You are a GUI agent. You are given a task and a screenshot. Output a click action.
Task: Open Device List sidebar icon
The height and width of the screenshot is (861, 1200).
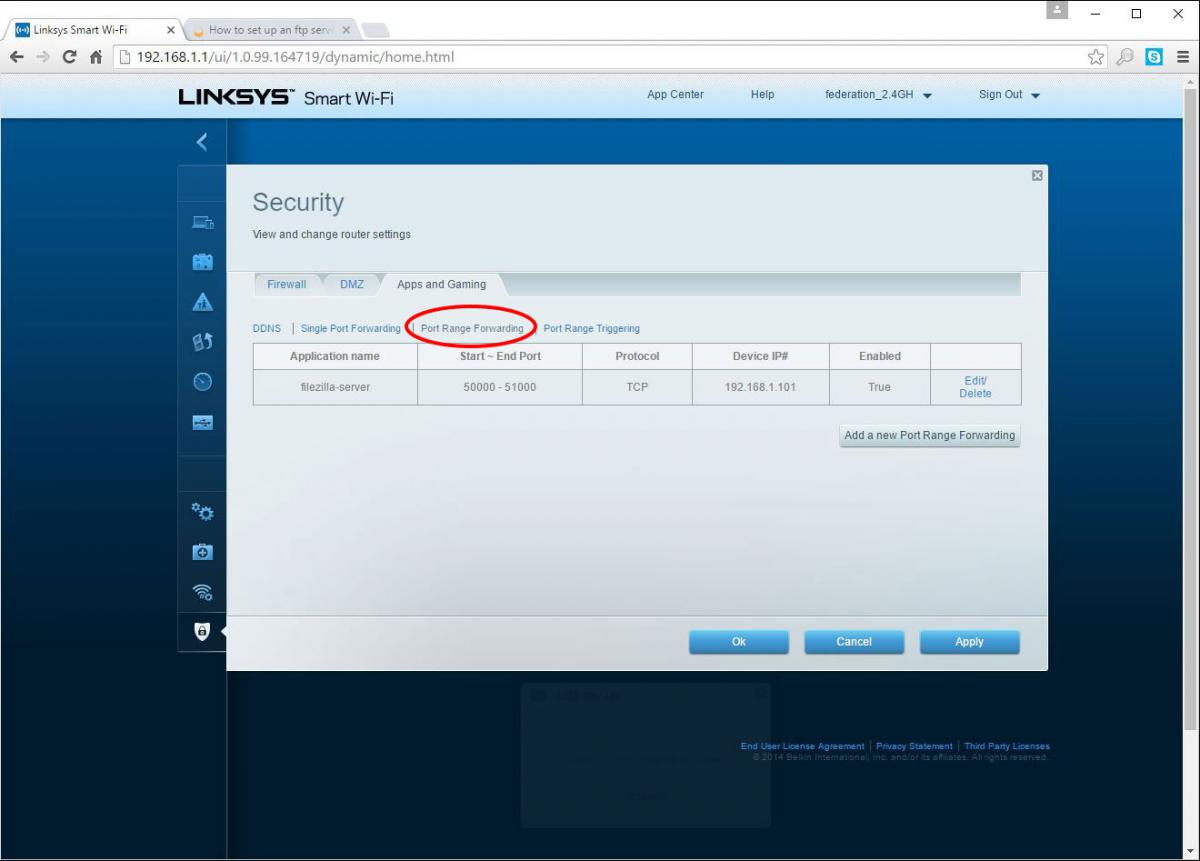(x=202, y=222)
